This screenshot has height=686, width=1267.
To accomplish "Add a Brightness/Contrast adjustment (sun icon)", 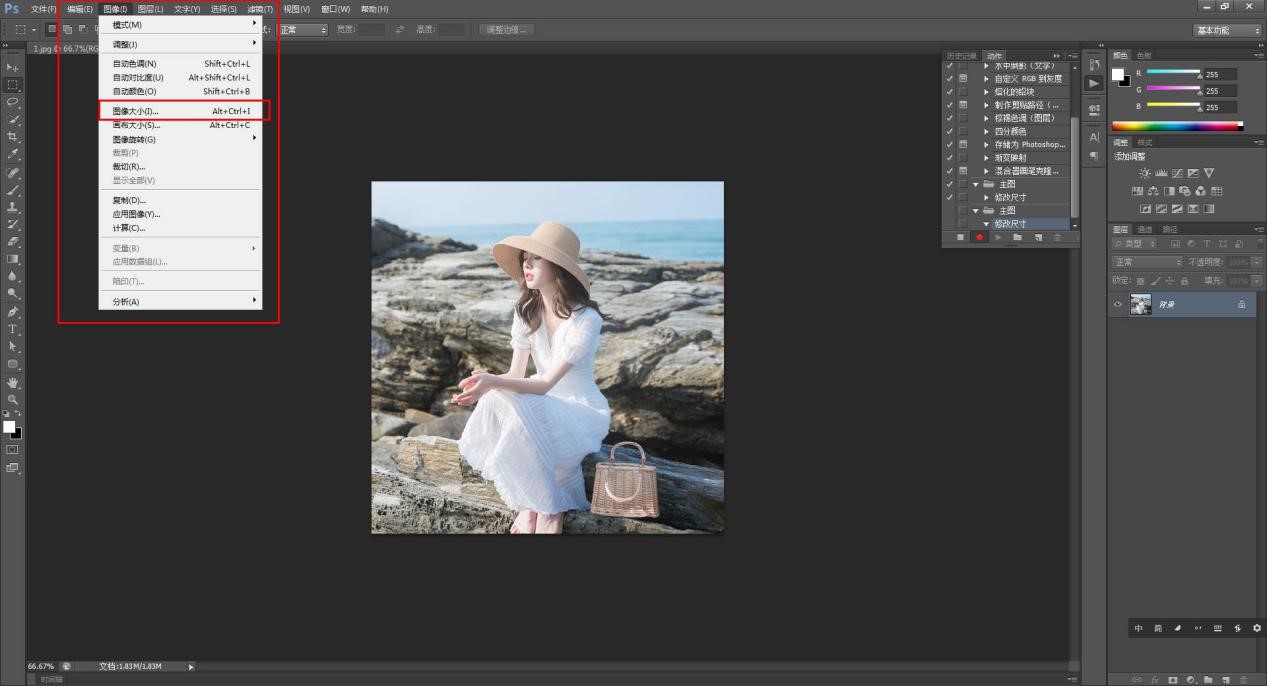I will 1145,173.
